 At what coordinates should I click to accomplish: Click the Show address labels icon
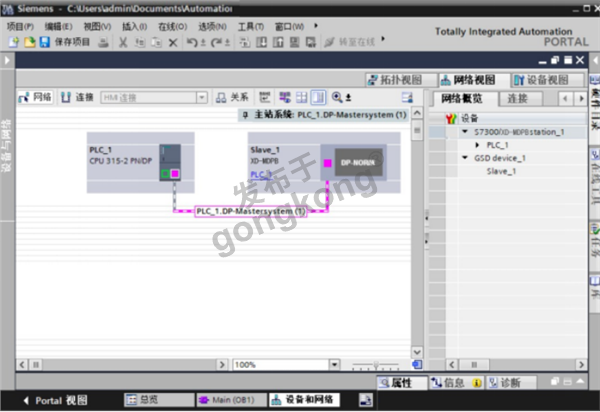pyautogui.click(x=264, y=98)
